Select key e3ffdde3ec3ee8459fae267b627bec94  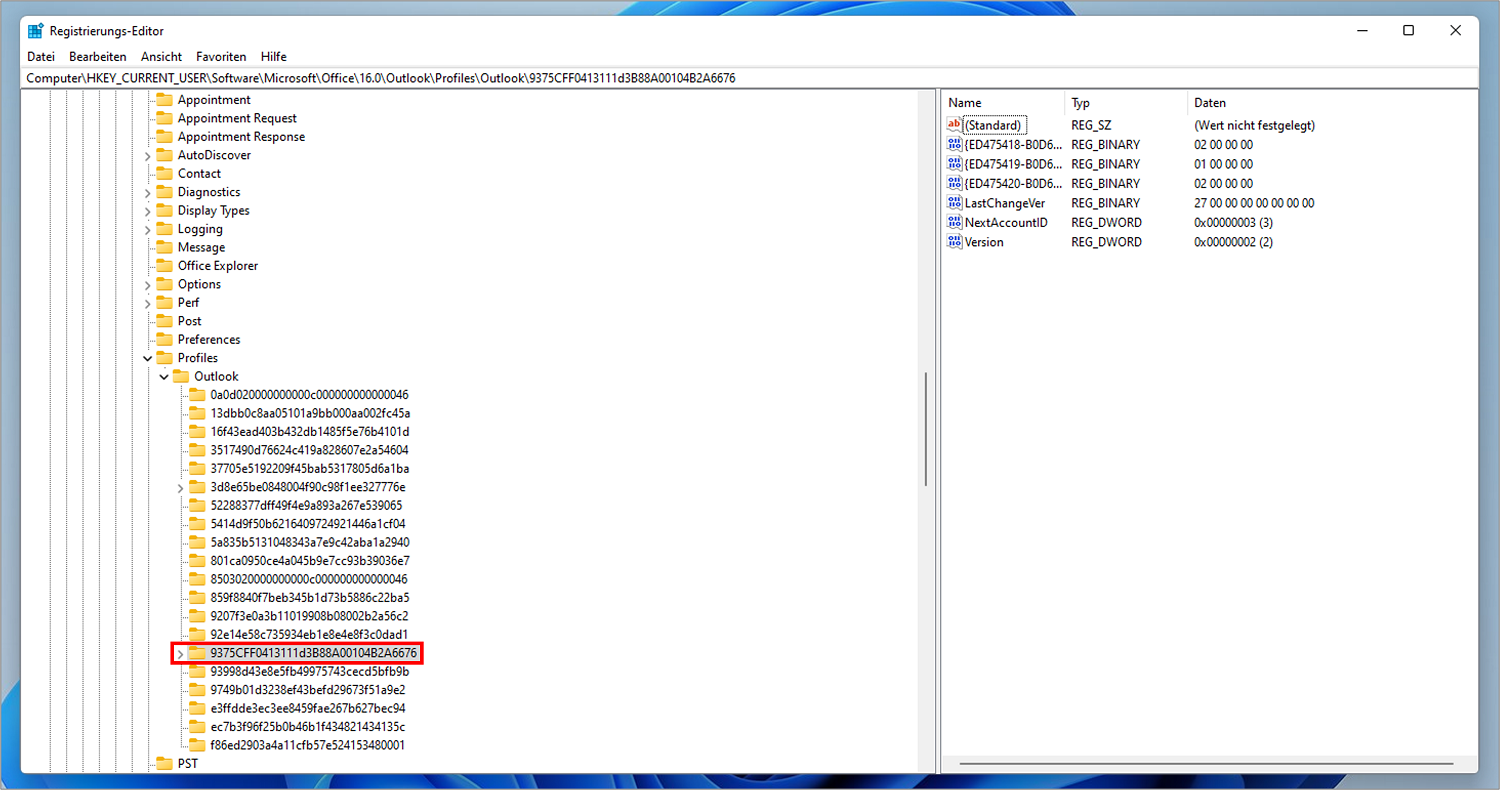tap(308, 709)
